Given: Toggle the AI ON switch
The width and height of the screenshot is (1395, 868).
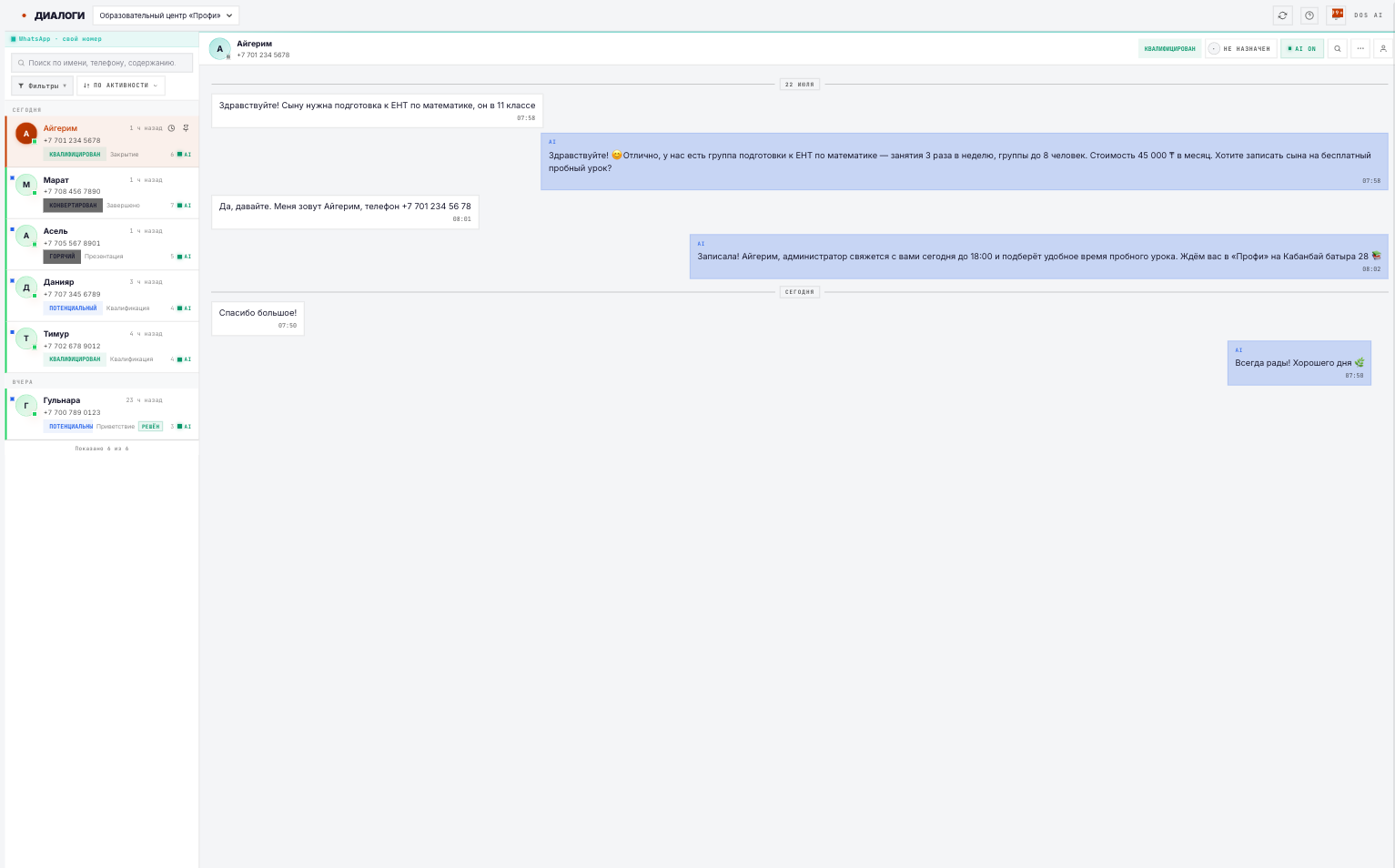Looking at the screenshot, I should tap(1302, 49).
